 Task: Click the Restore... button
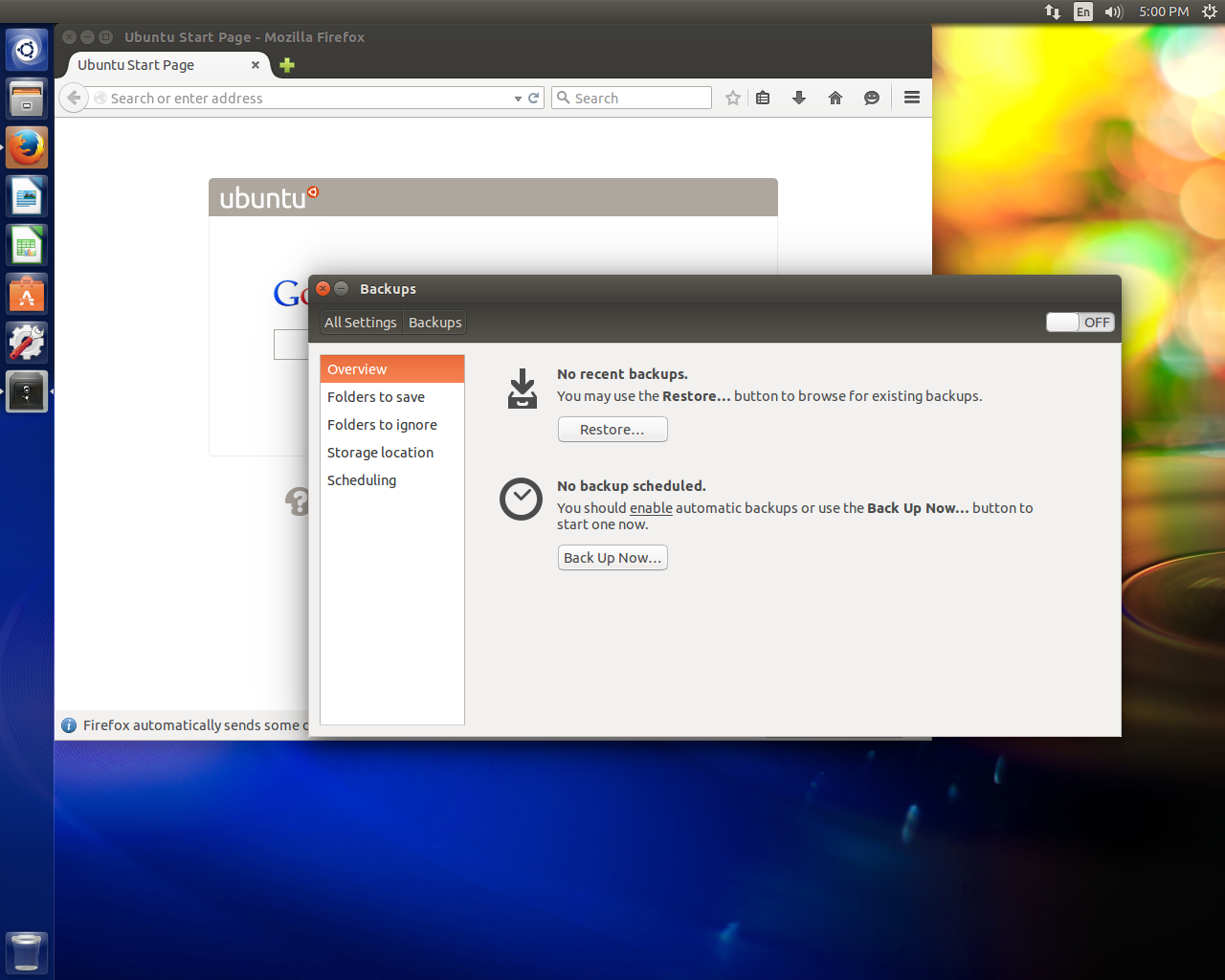click(612, 430)
